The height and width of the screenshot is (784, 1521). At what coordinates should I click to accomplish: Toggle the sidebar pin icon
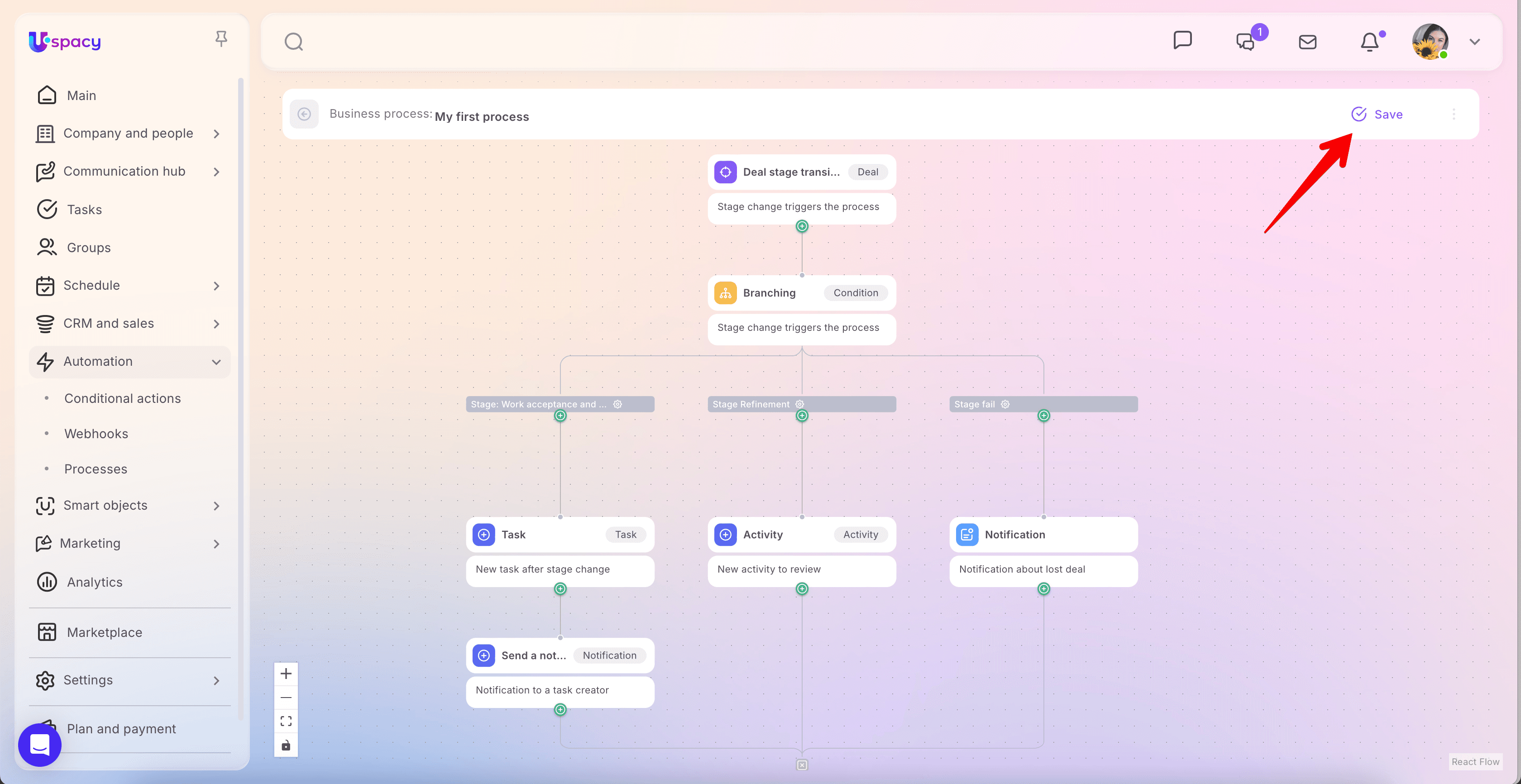[221, 39]
